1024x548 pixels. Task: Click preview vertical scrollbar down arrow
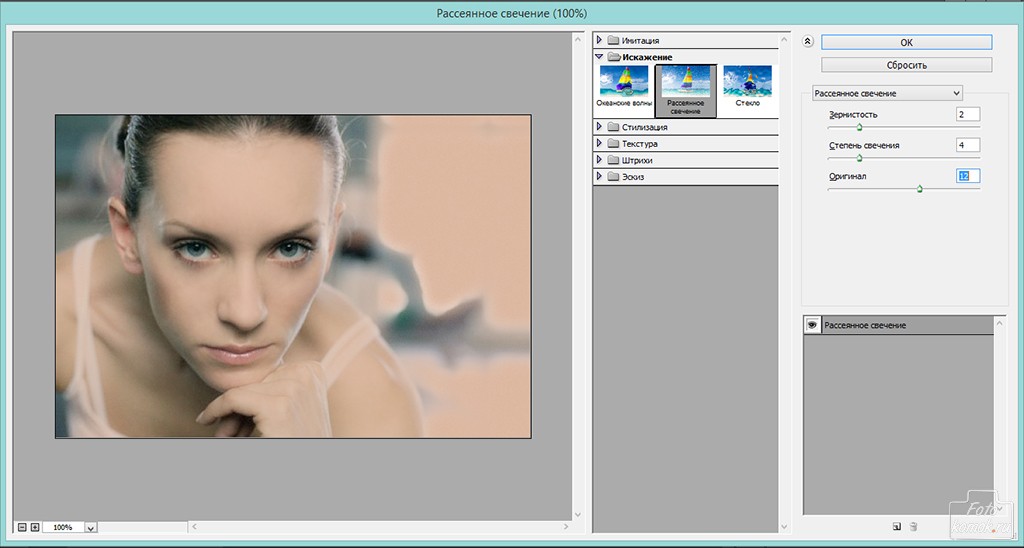pos(578,515)
